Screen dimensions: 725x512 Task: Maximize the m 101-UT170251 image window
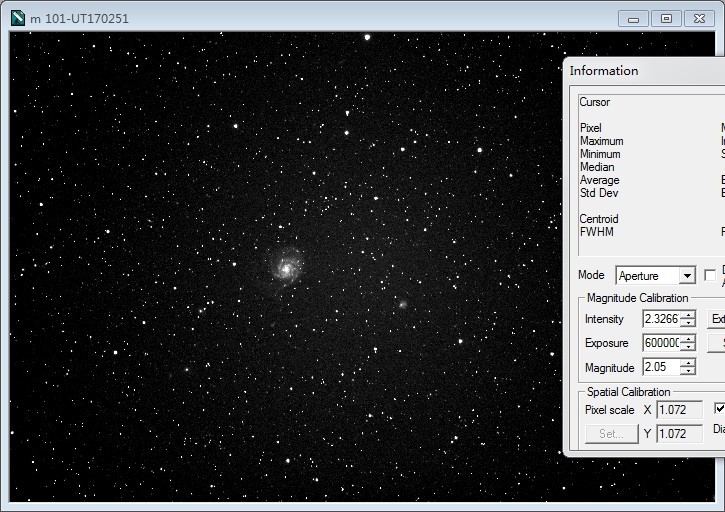(x=666, y=18)
